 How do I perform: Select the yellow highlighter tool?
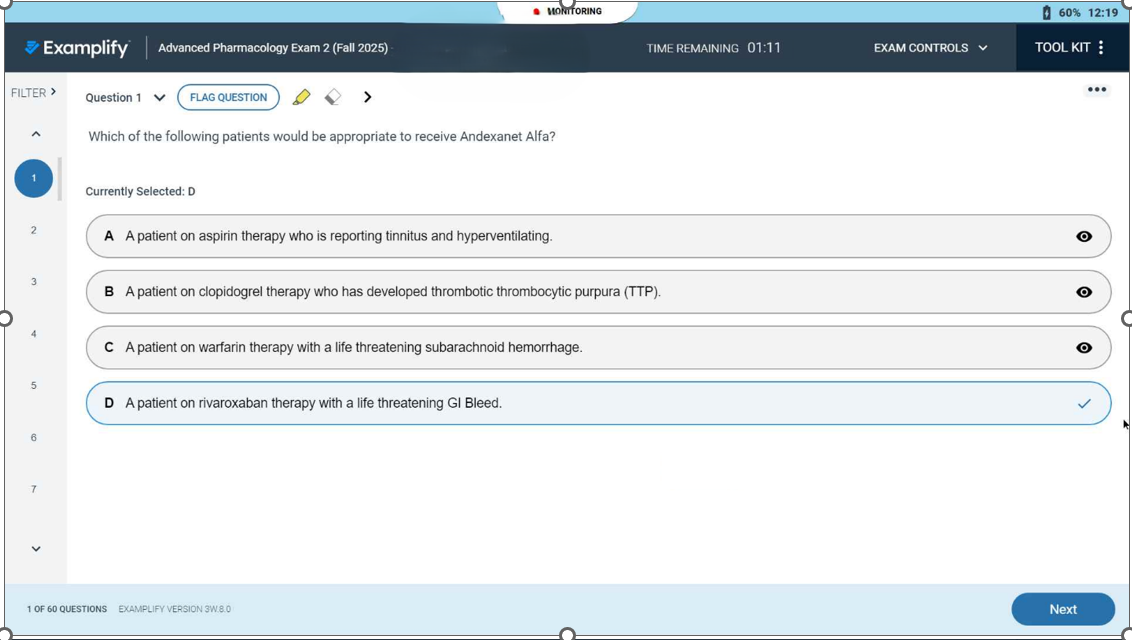[x=301, y=97]
